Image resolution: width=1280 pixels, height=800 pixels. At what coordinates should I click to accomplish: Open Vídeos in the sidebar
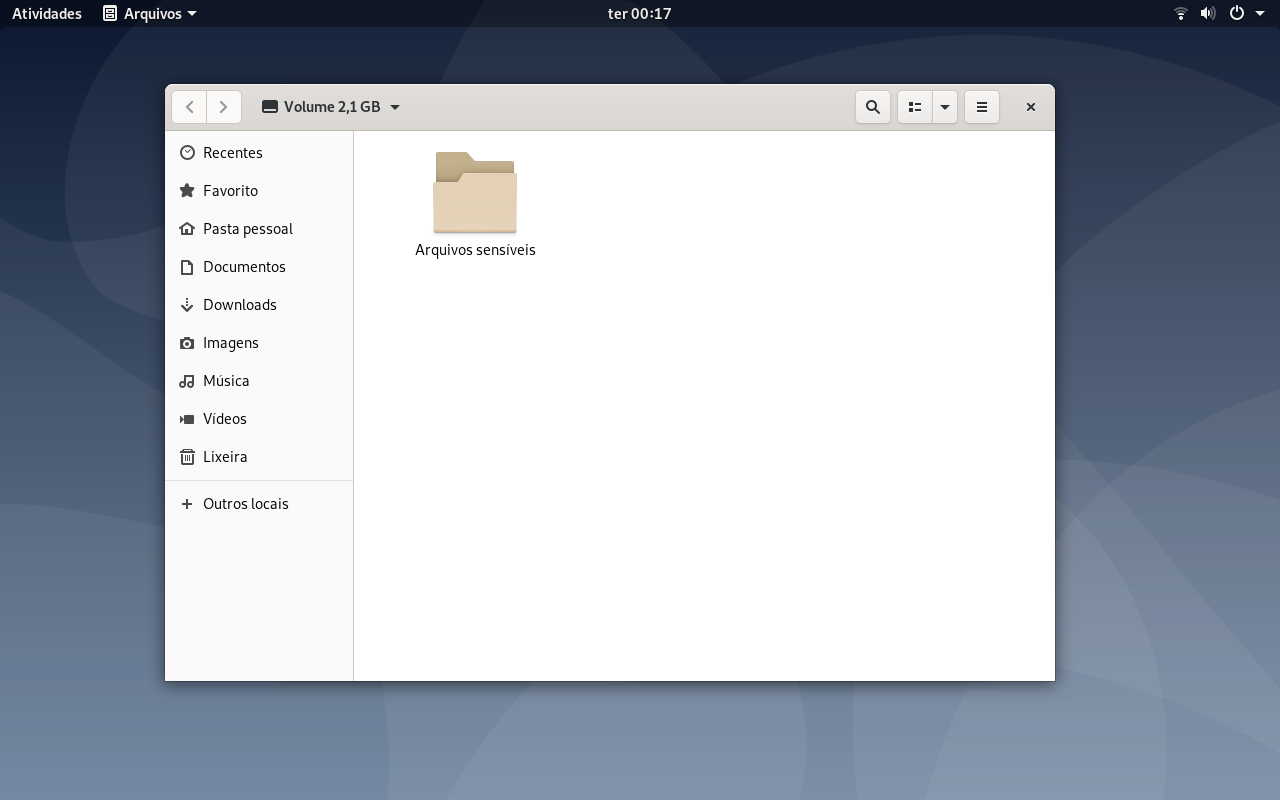[x=259, y=419]
